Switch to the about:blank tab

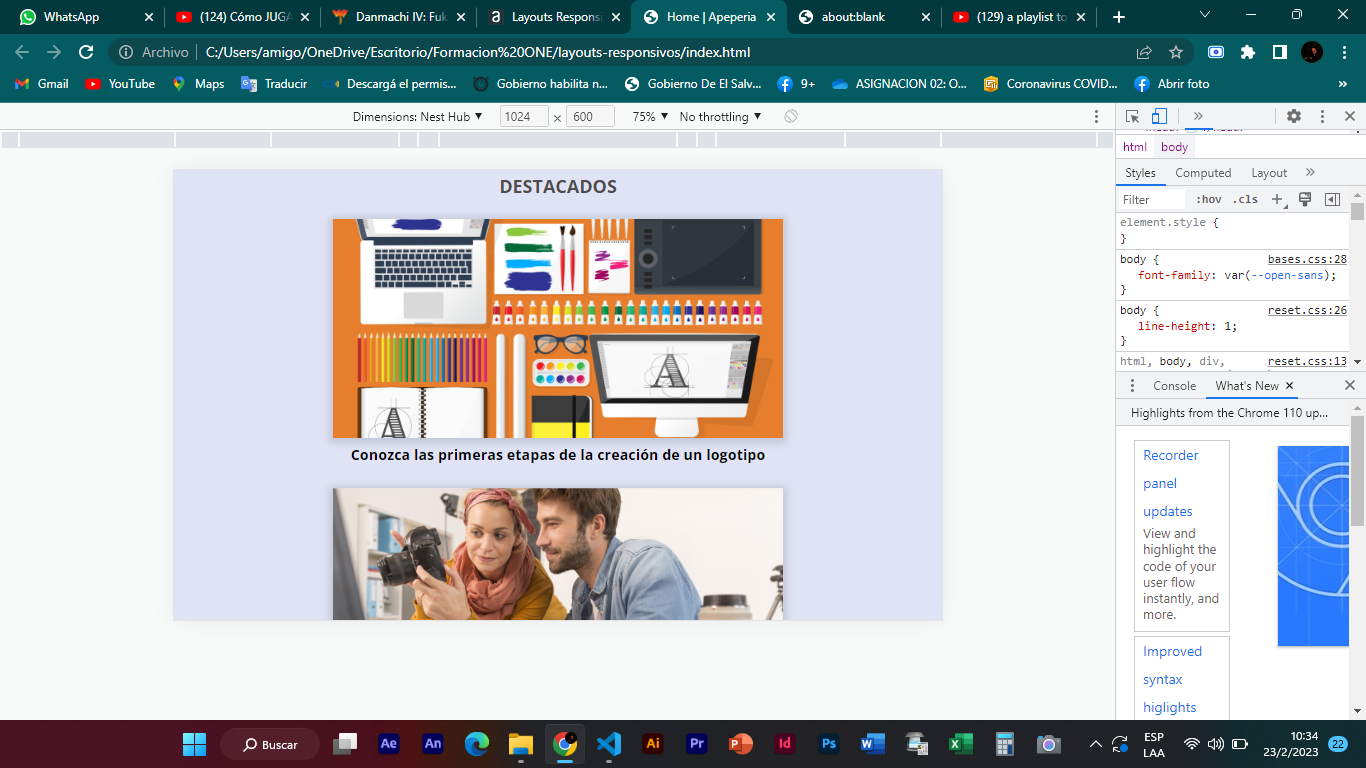866,17
